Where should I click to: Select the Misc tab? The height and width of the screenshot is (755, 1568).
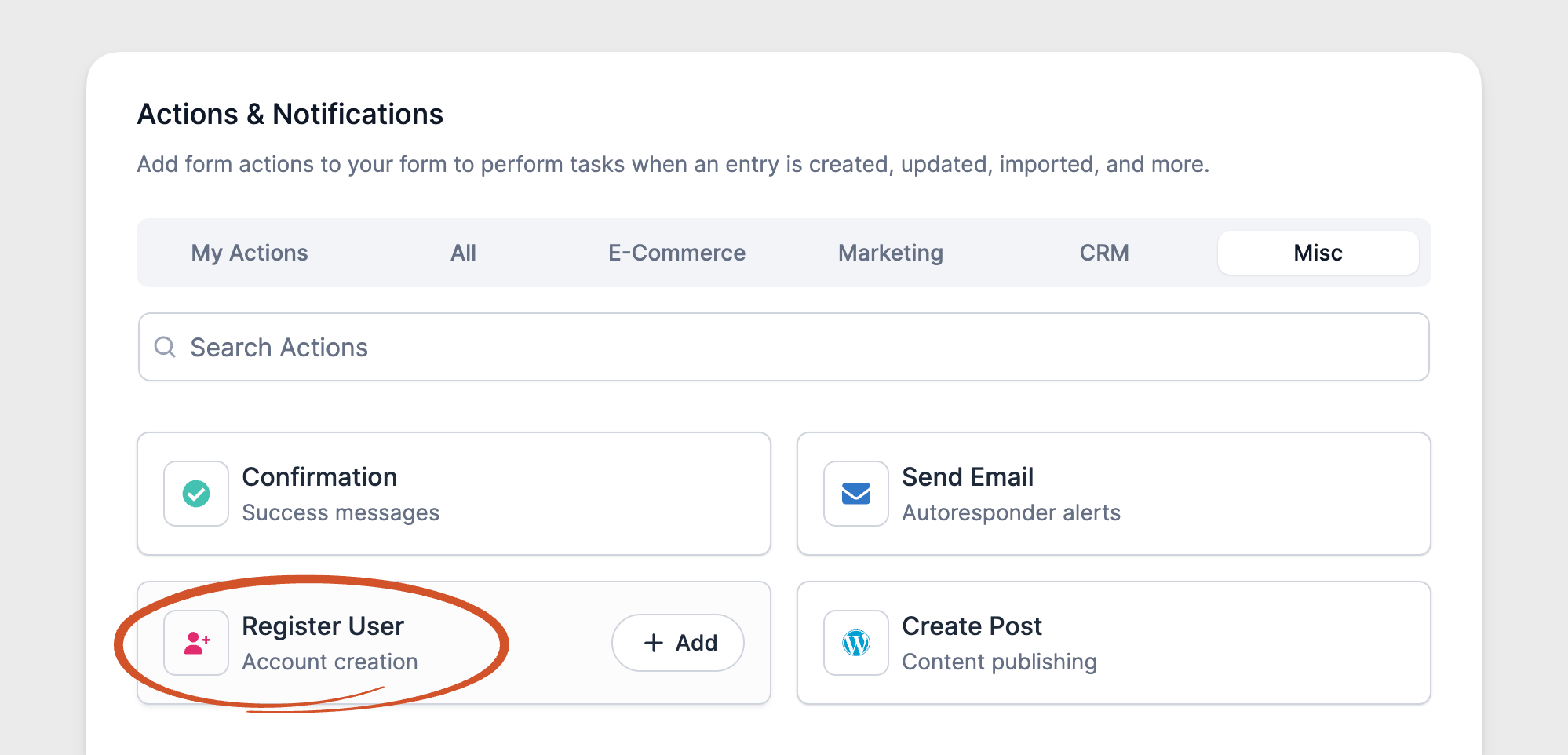[1318, 253]
